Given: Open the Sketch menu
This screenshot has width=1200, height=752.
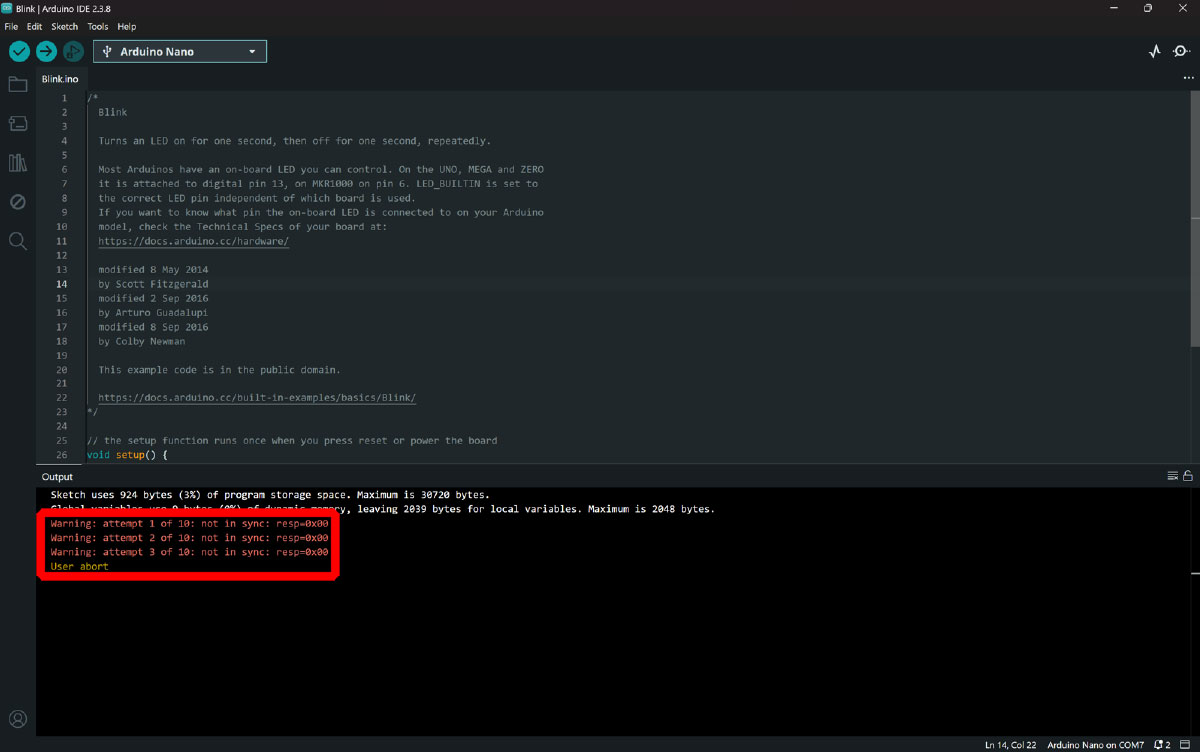Looking at the screenshot, I should [x=64, y=26].
